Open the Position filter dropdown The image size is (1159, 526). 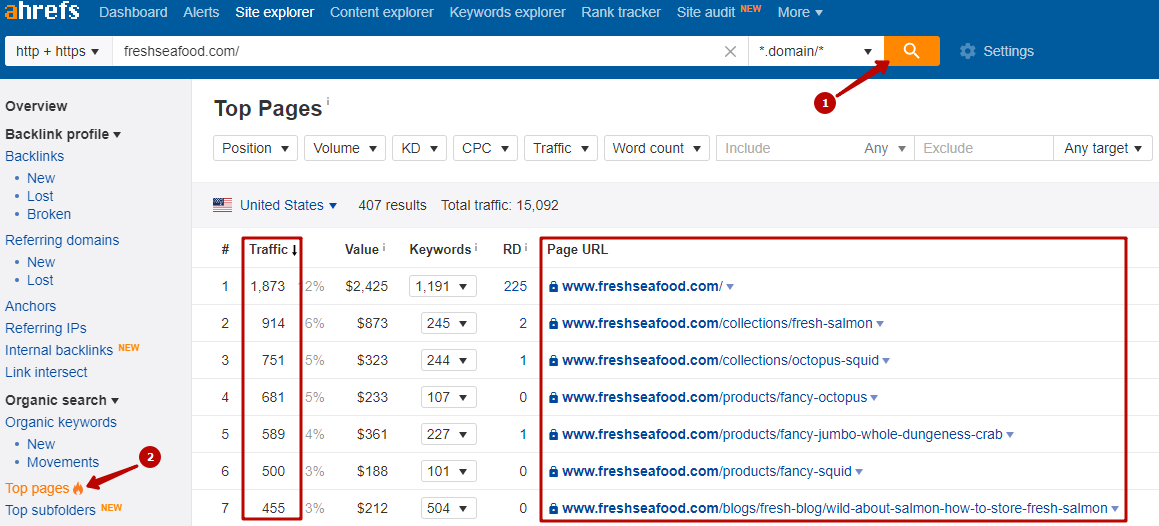(x=255, y=148)
